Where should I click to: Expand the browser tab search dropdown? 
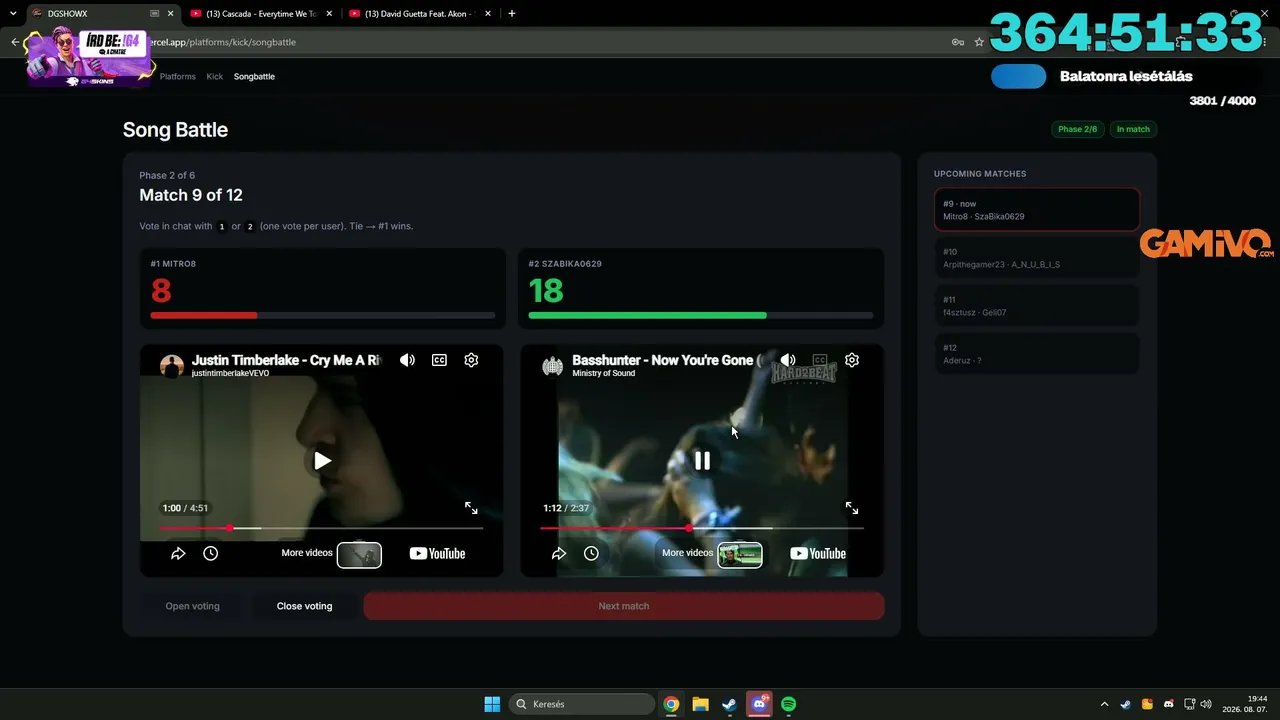pos(12,14)
